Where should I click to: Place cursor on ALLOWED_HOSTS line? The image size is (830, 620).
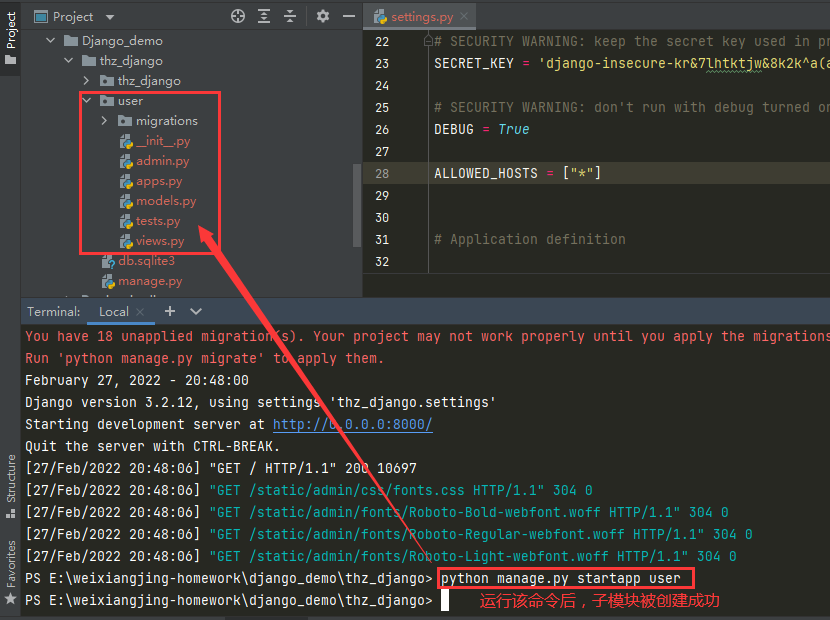coord(517,173)
